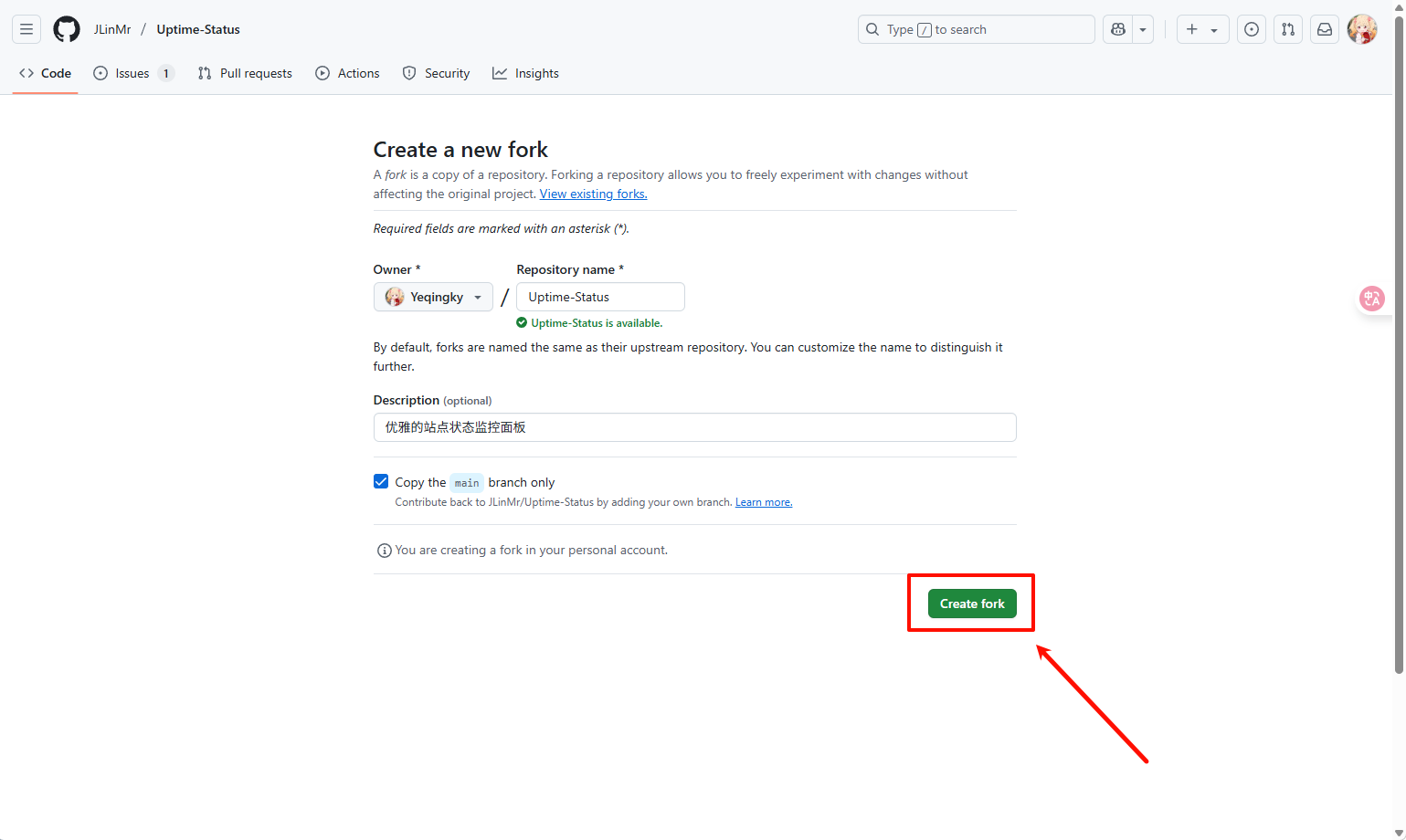Image resolution: width=1406 pixels, height=840 pixels.
Task: Open the Create new plus menu
Action: point(1202,29)
